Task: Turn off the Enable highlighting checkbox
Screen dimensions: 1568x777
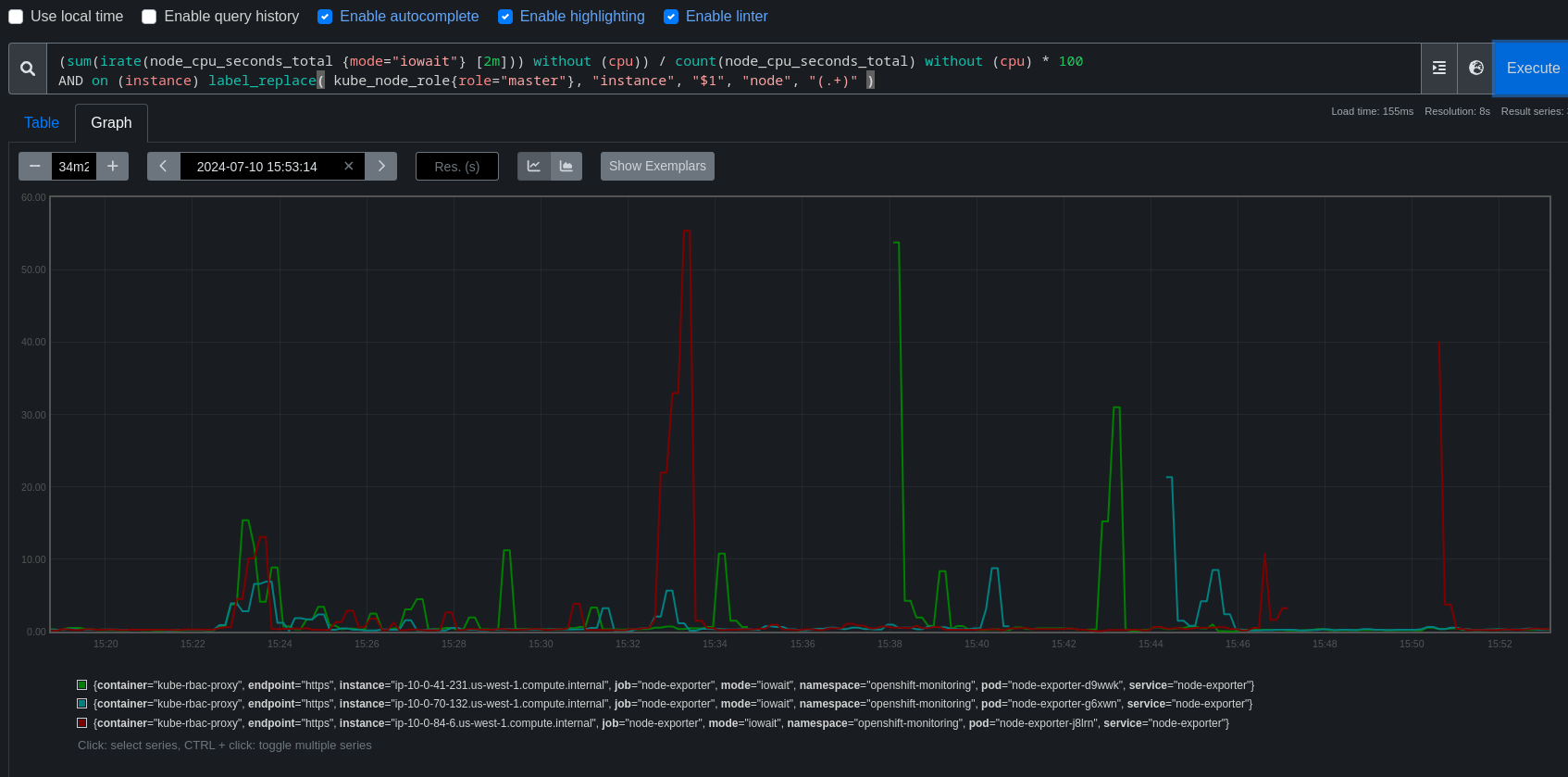Action: (x=505, y=17)
